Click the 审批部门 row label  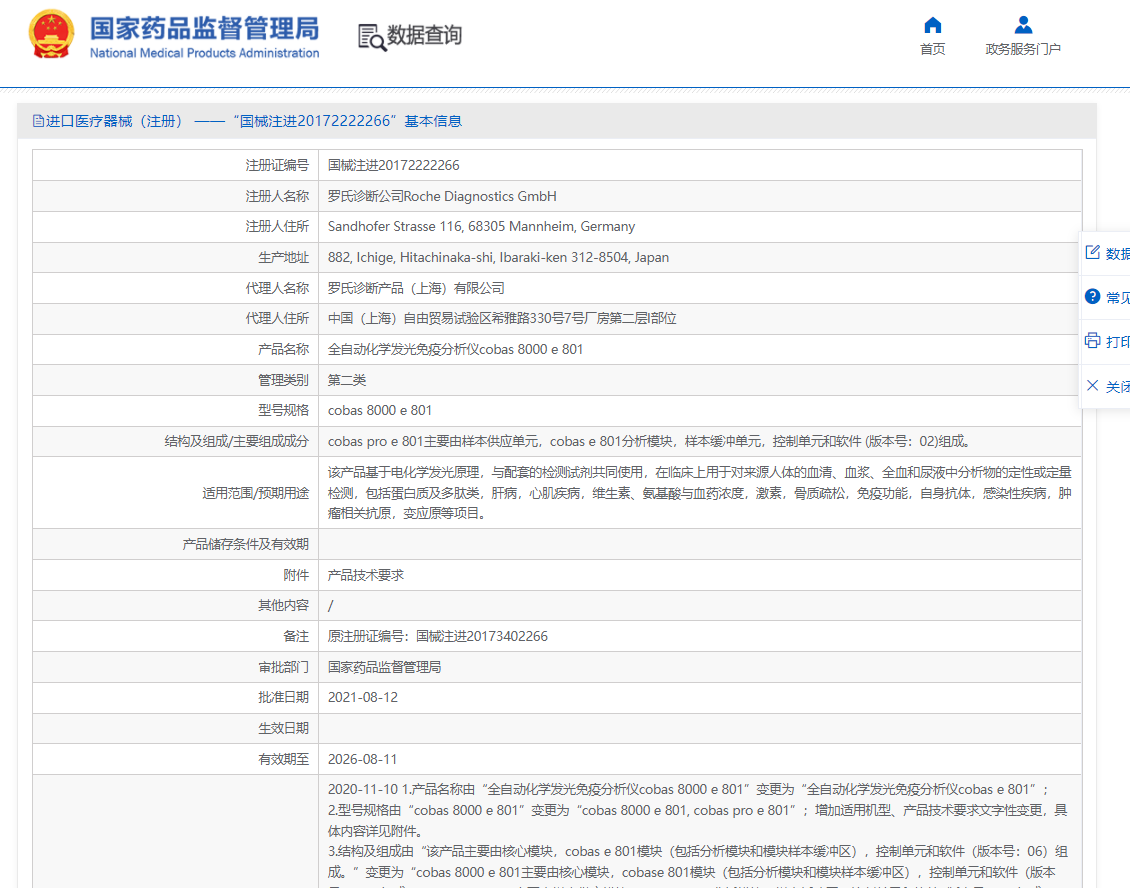[283, 667]
